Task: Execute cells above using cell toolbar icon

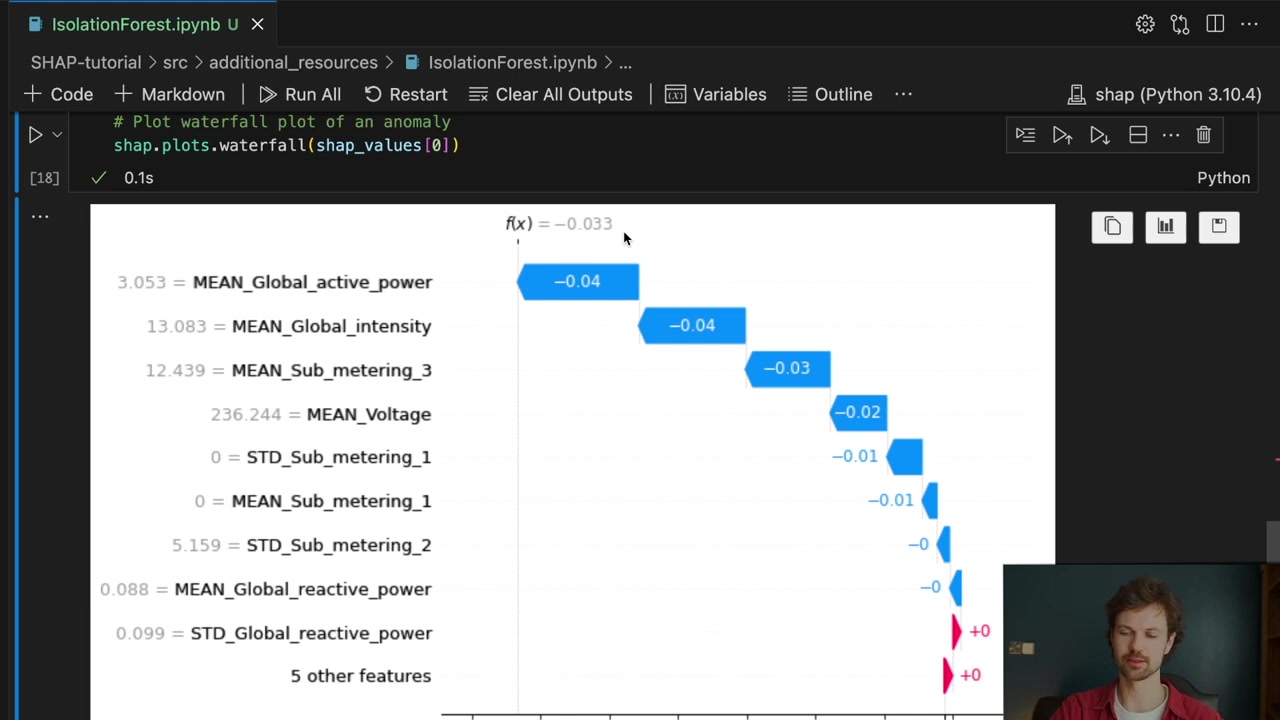Action: (x=1062, y=135)
